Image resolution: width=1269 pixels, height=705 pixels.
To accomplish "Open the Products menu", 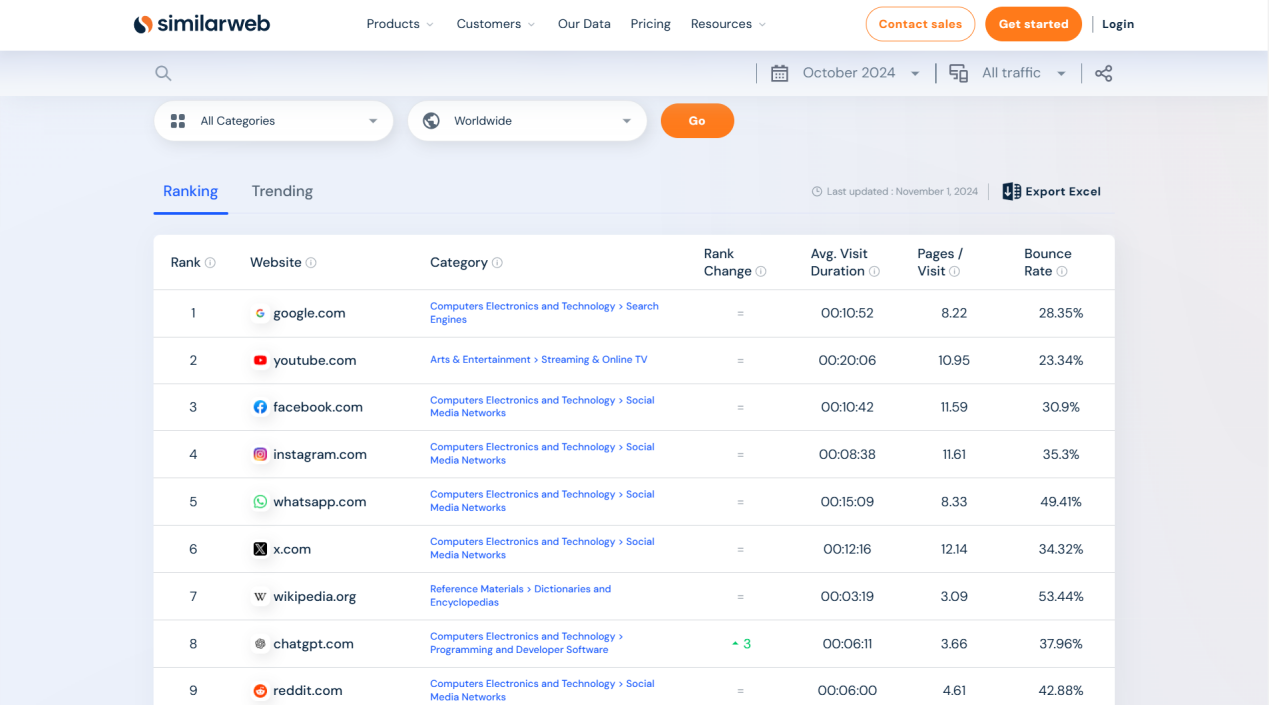I will [399, 24].
